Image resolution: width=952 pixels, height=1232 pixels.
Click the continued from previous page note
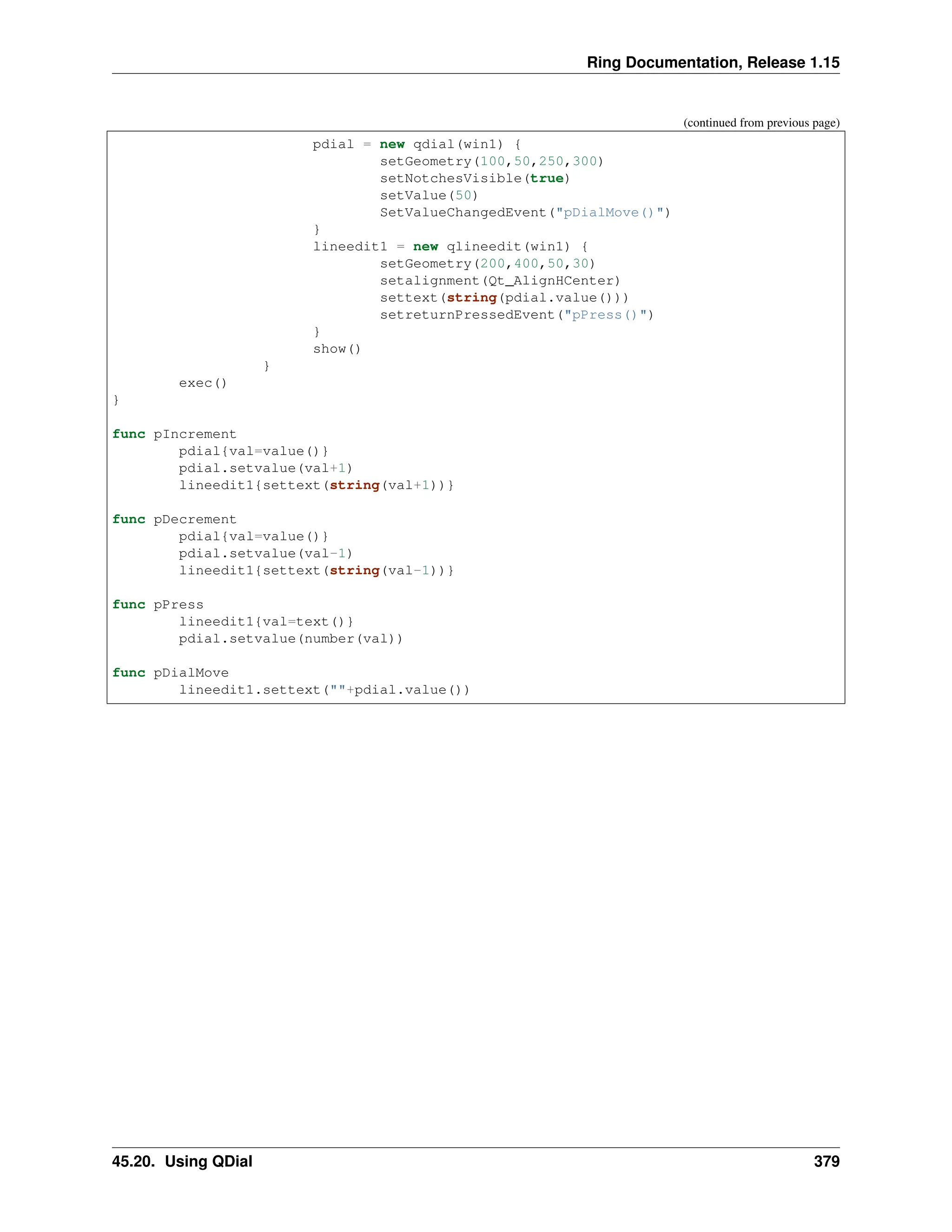[761, 123]
